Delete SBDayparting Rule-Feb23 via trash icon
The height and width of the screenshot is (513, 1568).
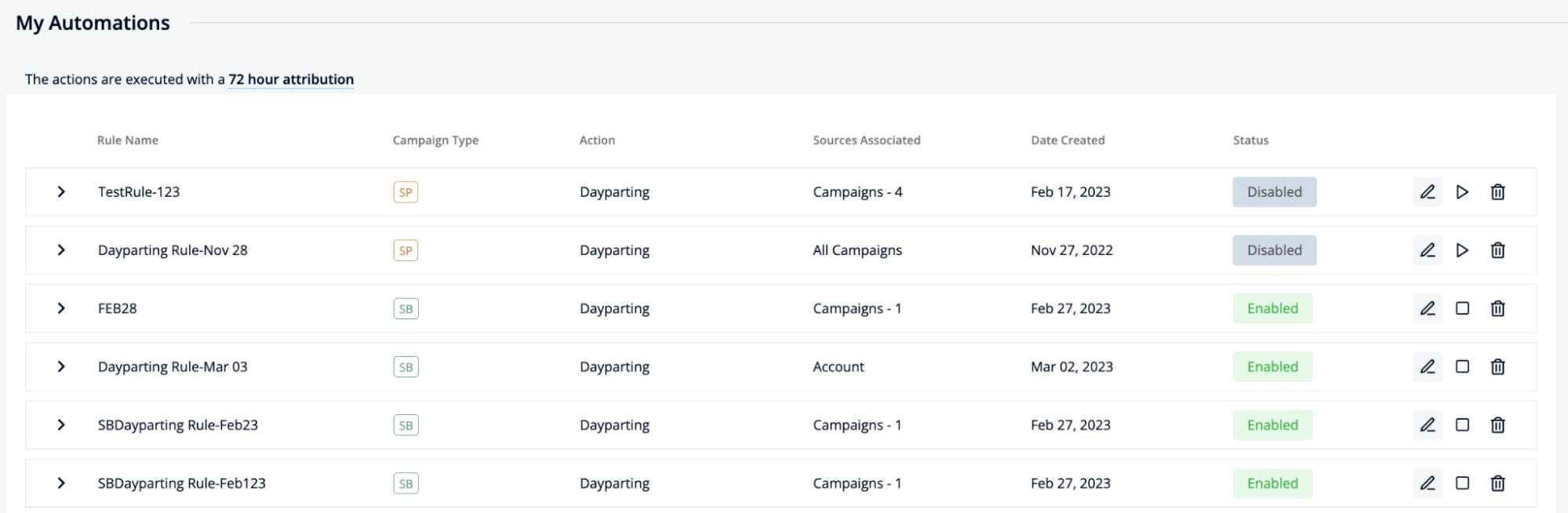click(1497, 425)
